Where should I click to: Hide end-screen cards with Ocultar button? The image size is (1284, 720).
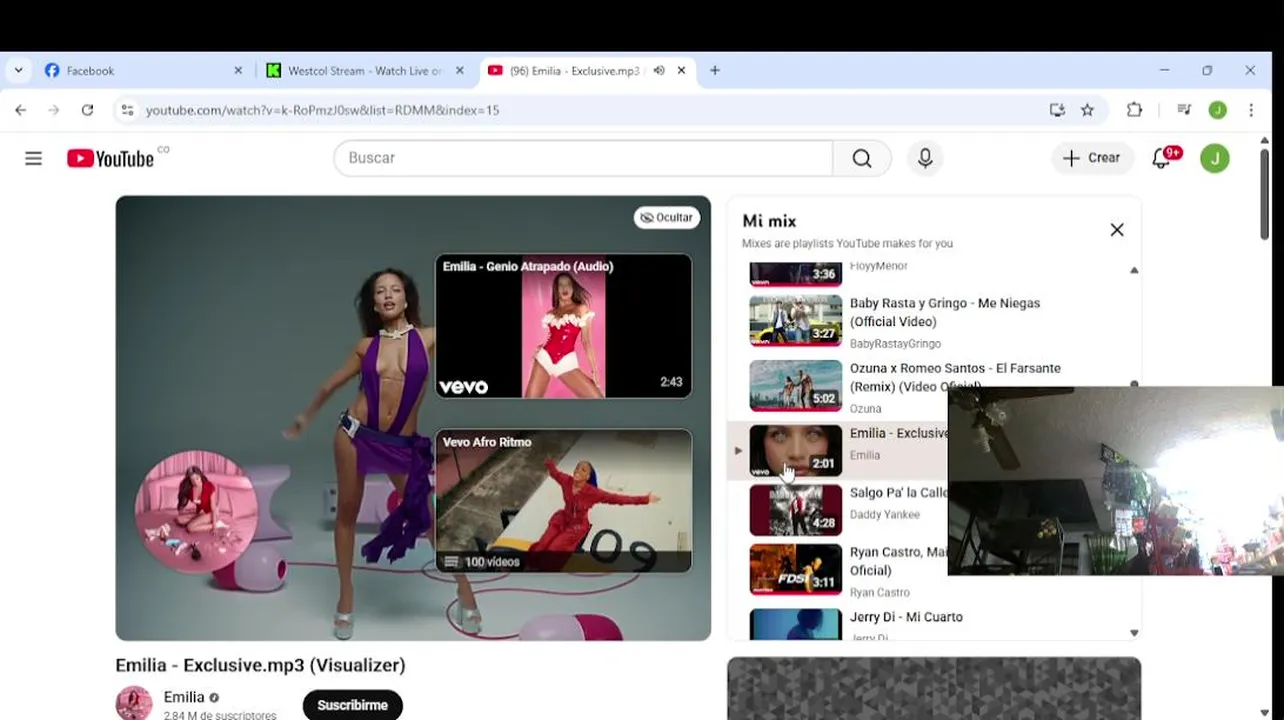[667, 217]
